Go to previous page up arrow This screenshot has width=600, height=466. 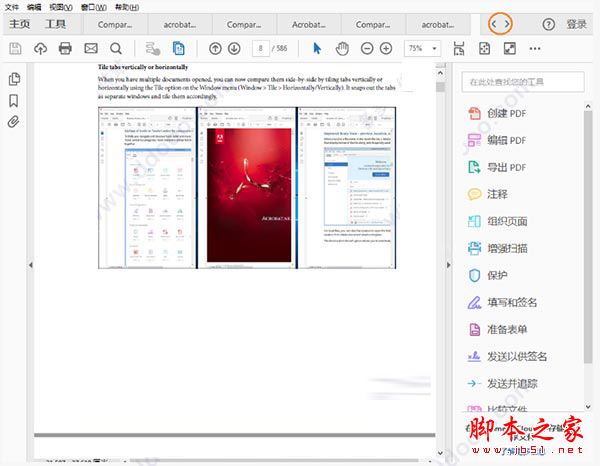pos(215,49)
